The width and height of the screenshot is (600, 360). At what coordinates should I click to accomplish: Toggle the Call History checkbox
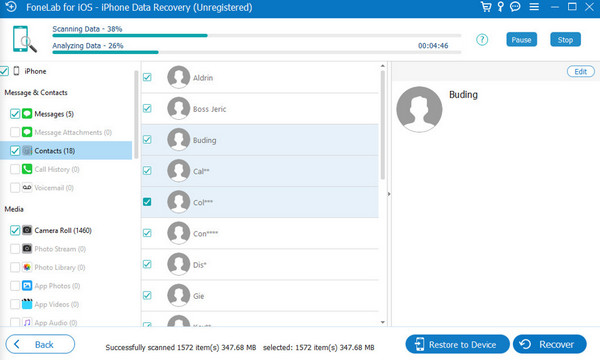(x=15, y=169)
